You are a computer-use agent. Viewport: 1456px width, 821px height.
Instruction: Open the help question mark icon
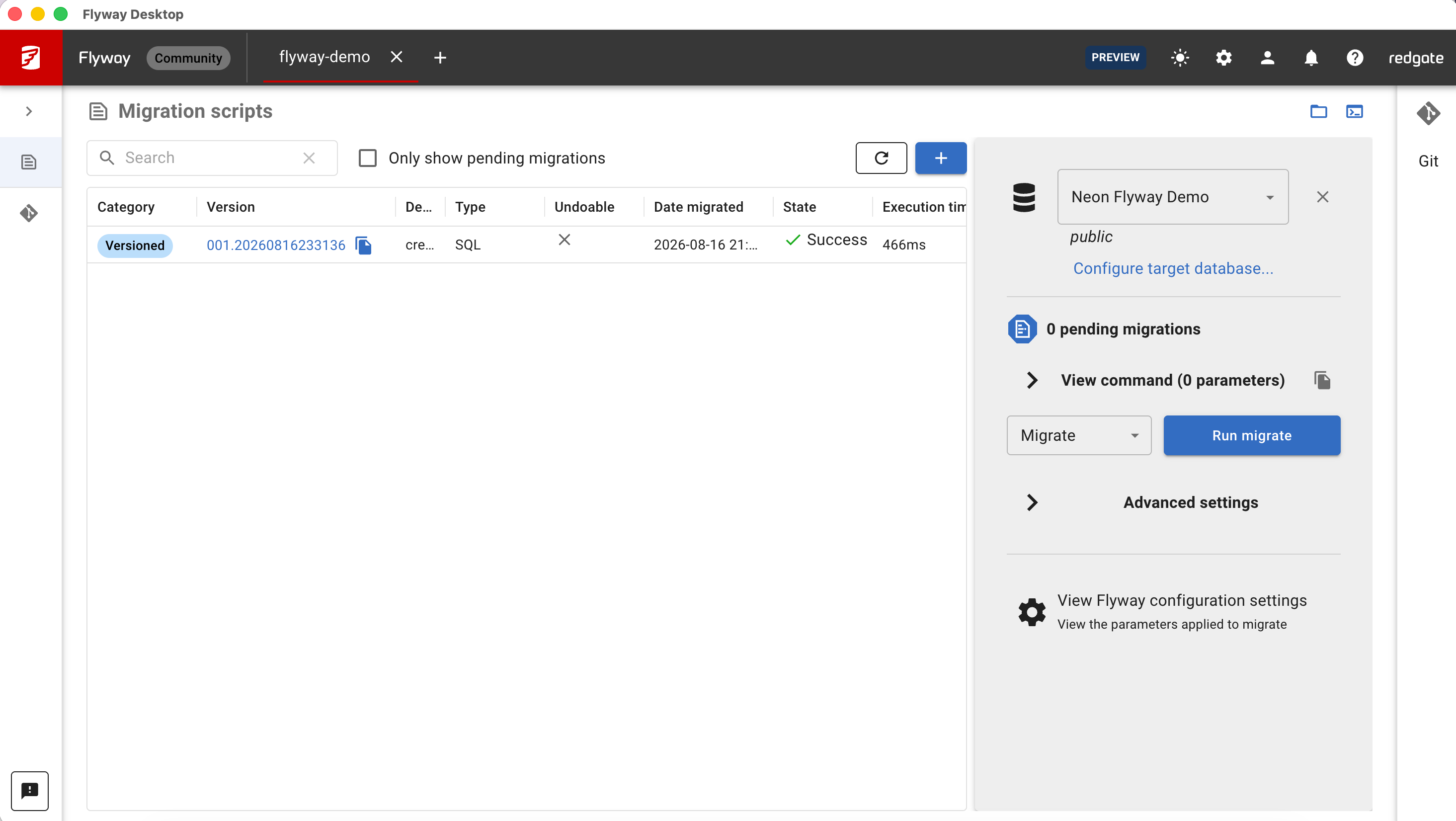[x=1355, y=58]
